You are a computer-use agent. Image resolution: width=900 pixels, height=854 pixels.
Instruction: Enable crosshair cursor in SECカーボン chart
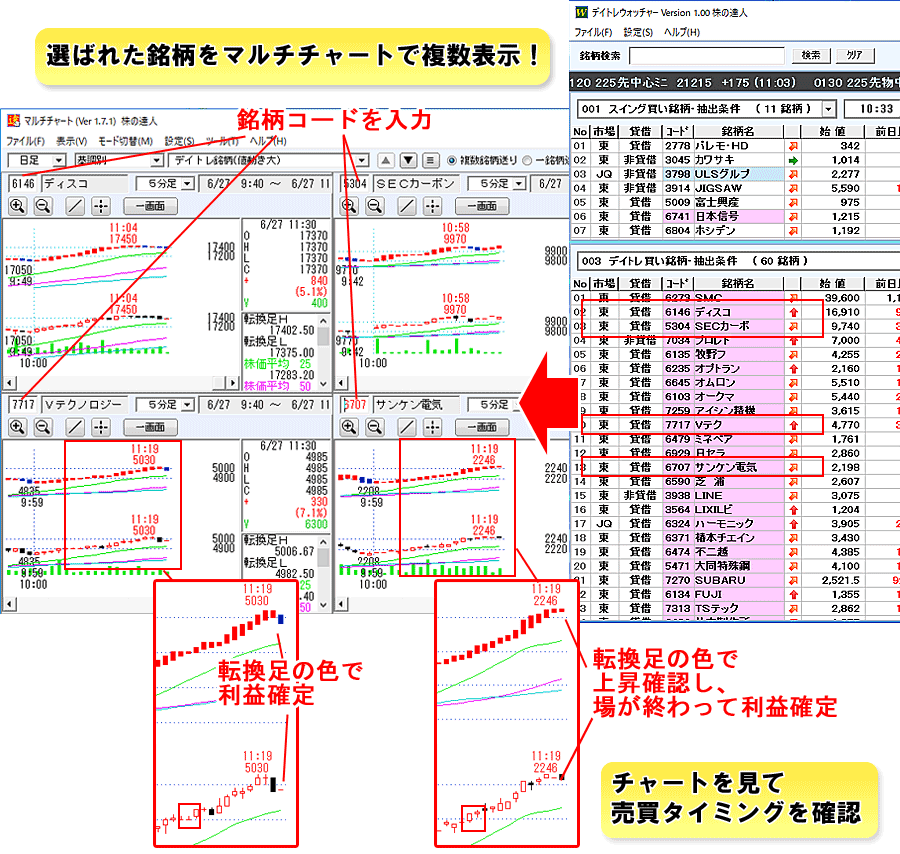(432, 206)
